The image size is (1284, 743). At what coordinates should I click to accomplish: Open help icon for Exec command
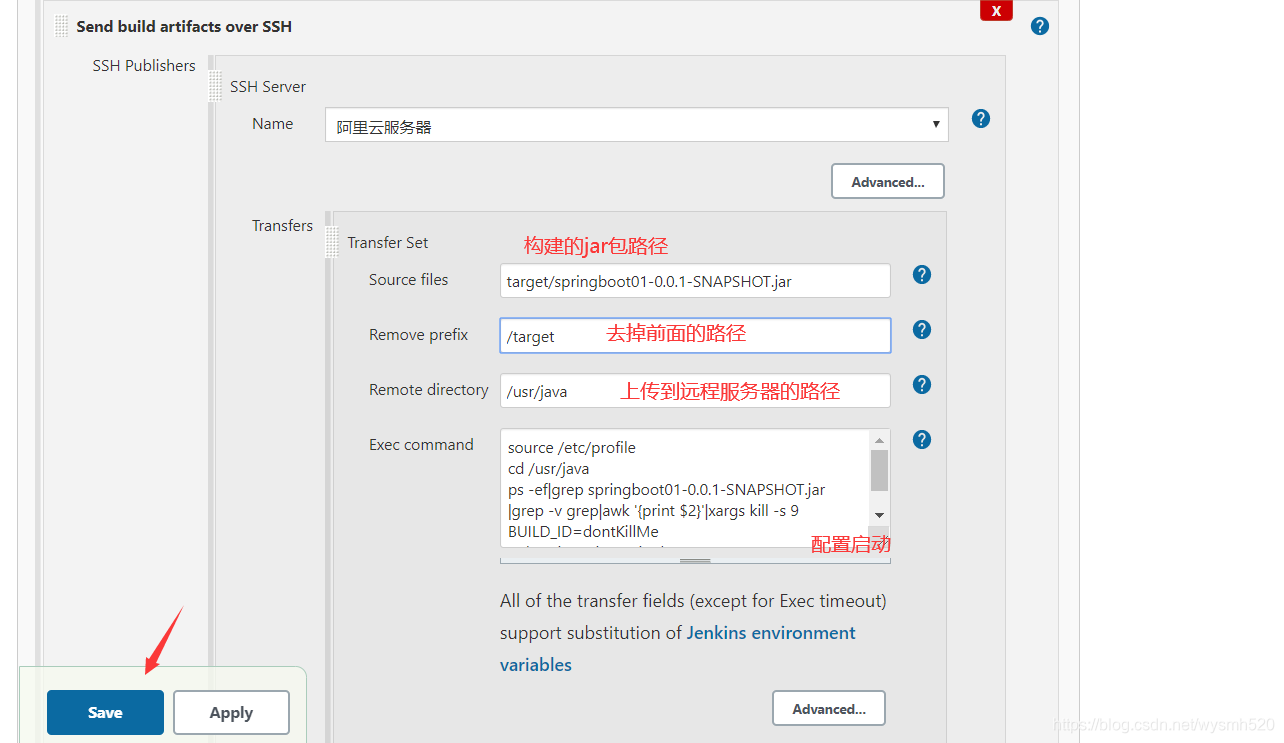922,440
